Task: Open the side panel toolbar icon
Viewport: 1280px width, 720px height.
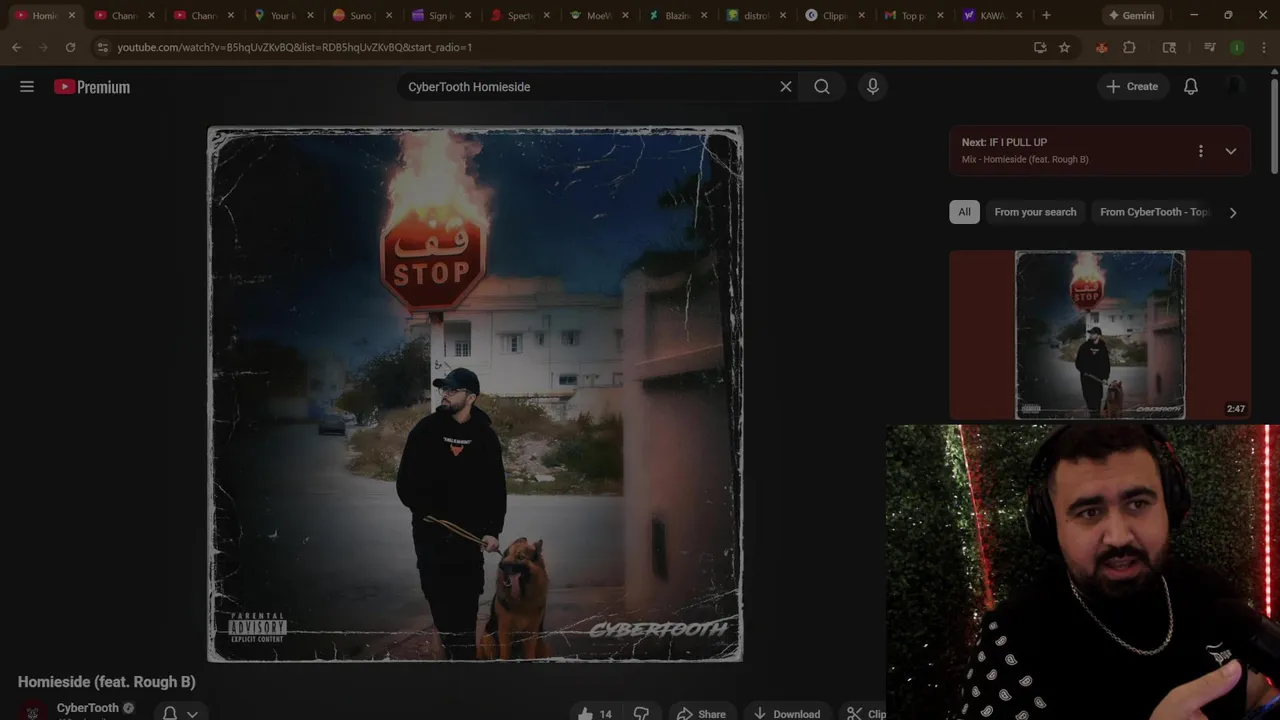Action: pyautogui.click(x=1169, y=47)
